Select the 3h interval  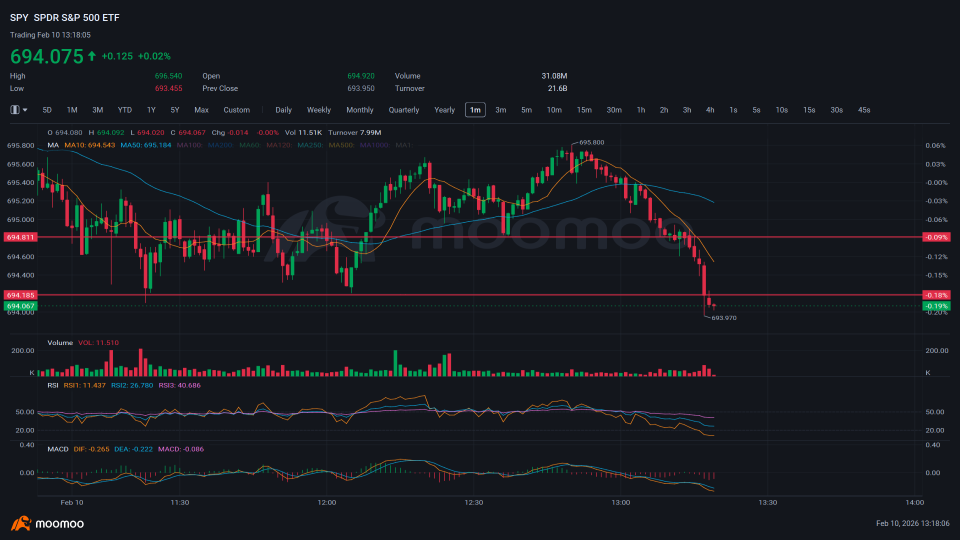(x=687, y=110)
